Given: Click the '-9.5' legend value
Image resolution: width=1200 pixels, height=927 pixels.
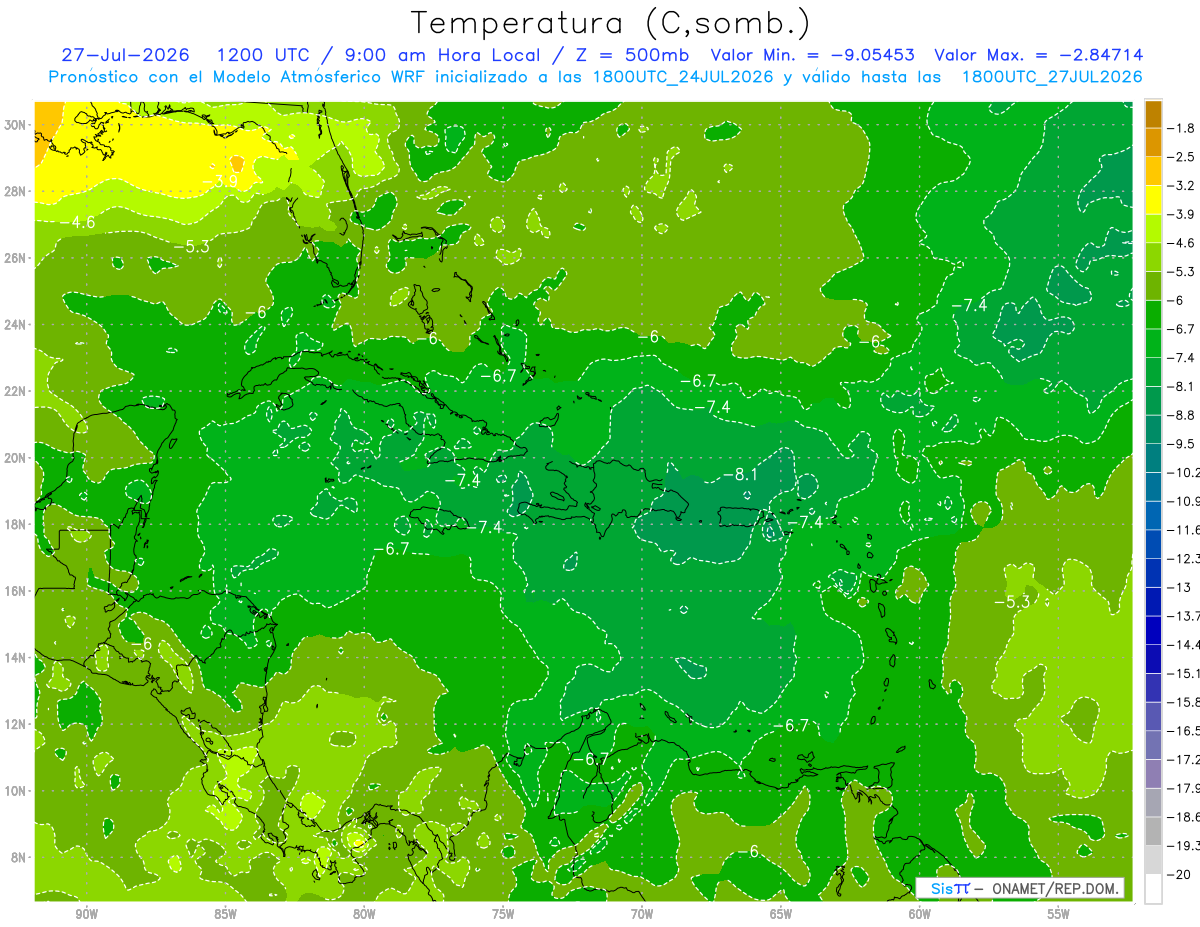Looking at the screenshot, I should (x=1183, y=443).
